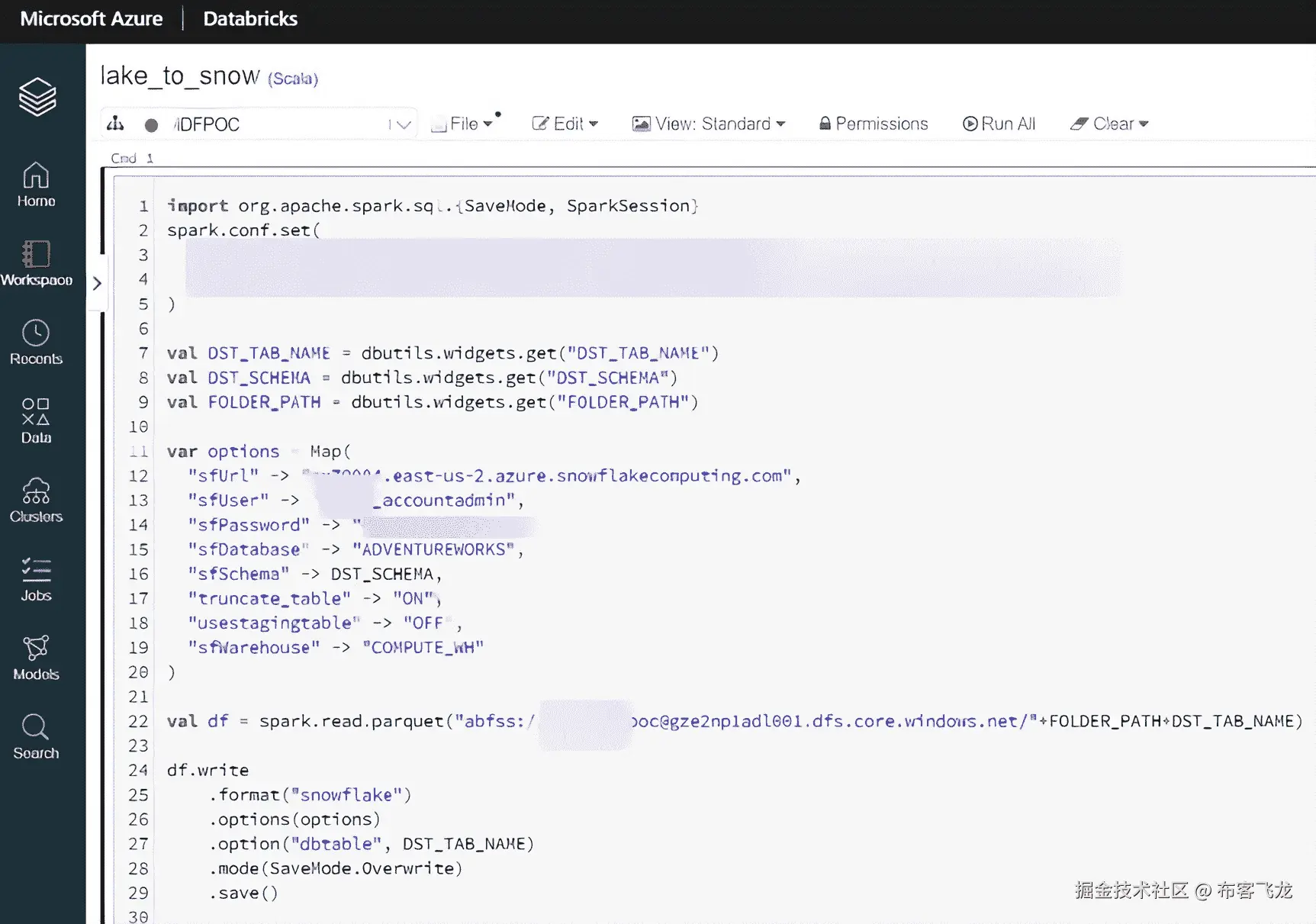Click the .mode(SaveMode.Overwrite) line
Screen dimensions: 1316x924
tap(335, 869)
